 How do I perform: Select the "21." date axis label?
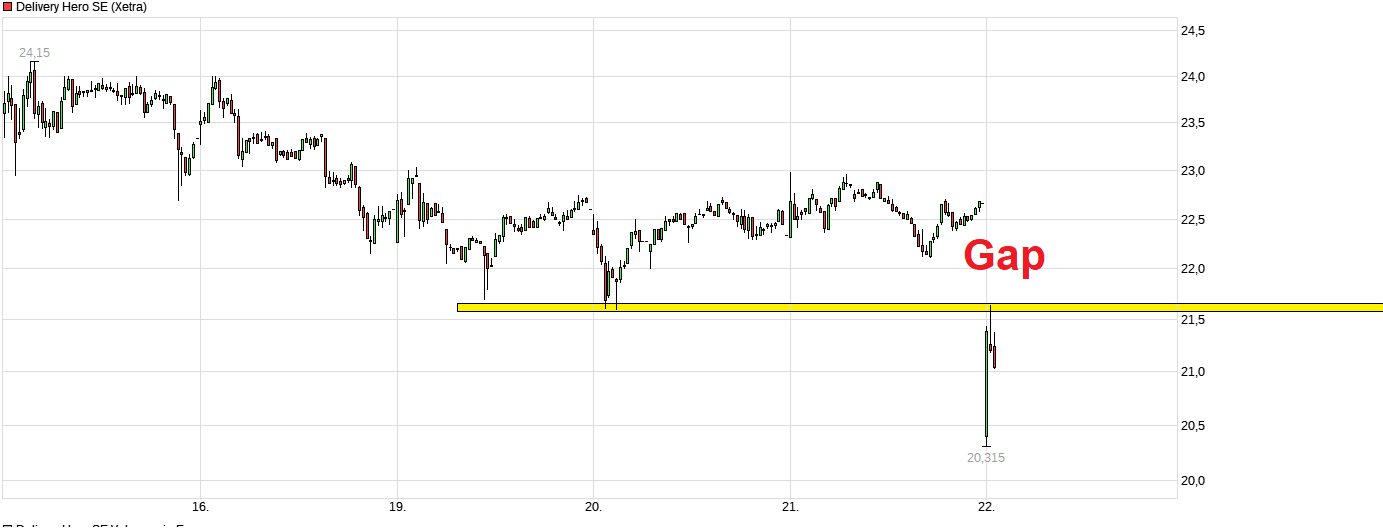(790, 506)
